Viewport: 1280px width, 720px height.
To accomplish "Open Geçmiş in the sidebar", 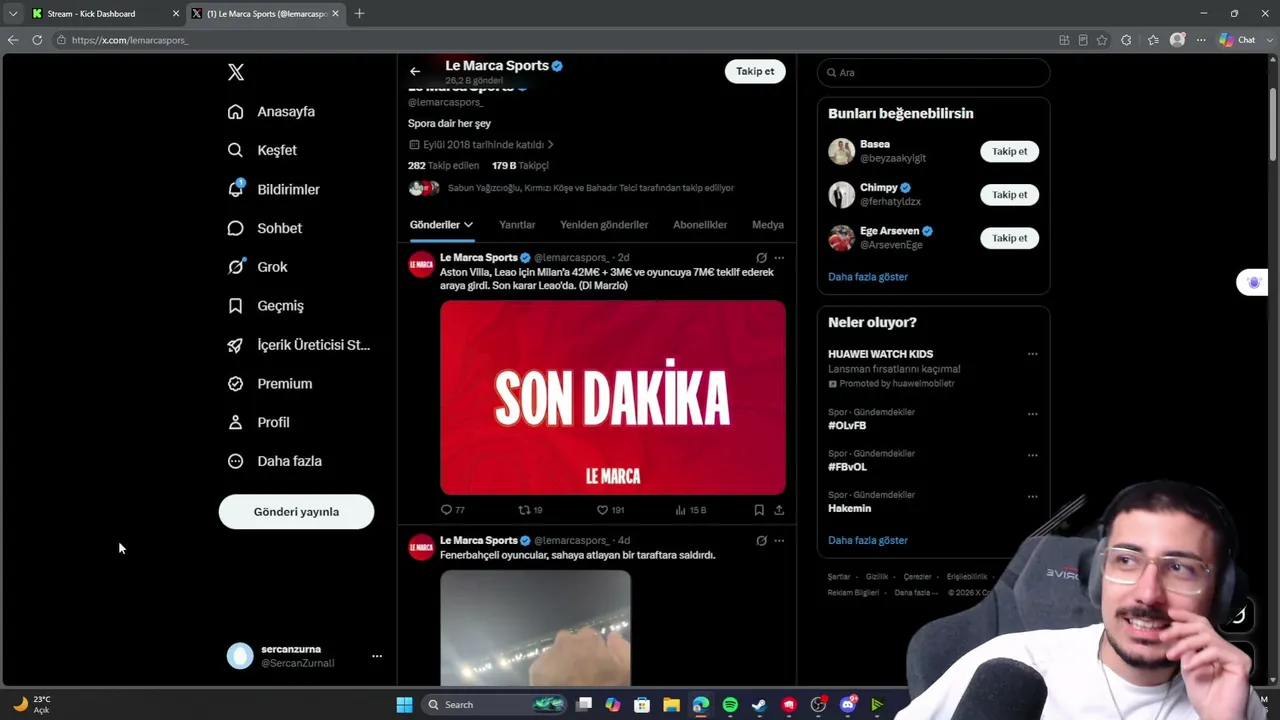I will click(265, 306).
